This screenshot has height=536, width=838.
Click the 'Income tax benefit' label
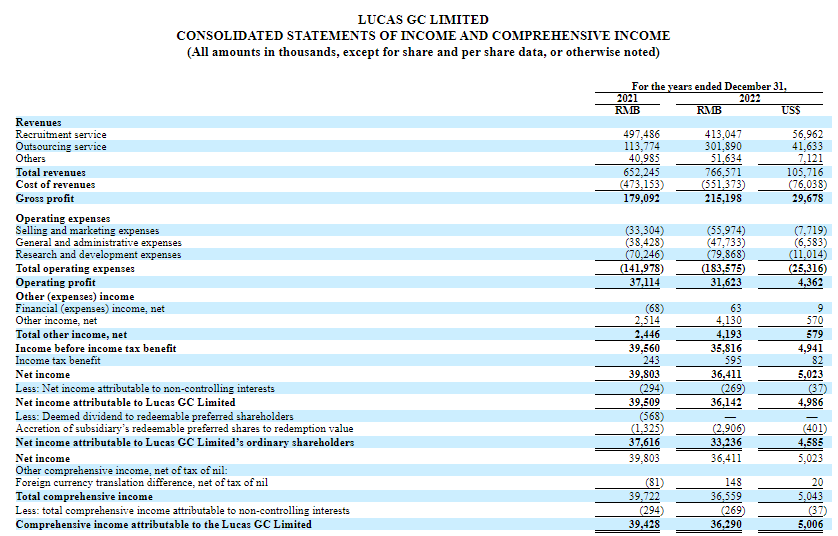tap(58, 361)
